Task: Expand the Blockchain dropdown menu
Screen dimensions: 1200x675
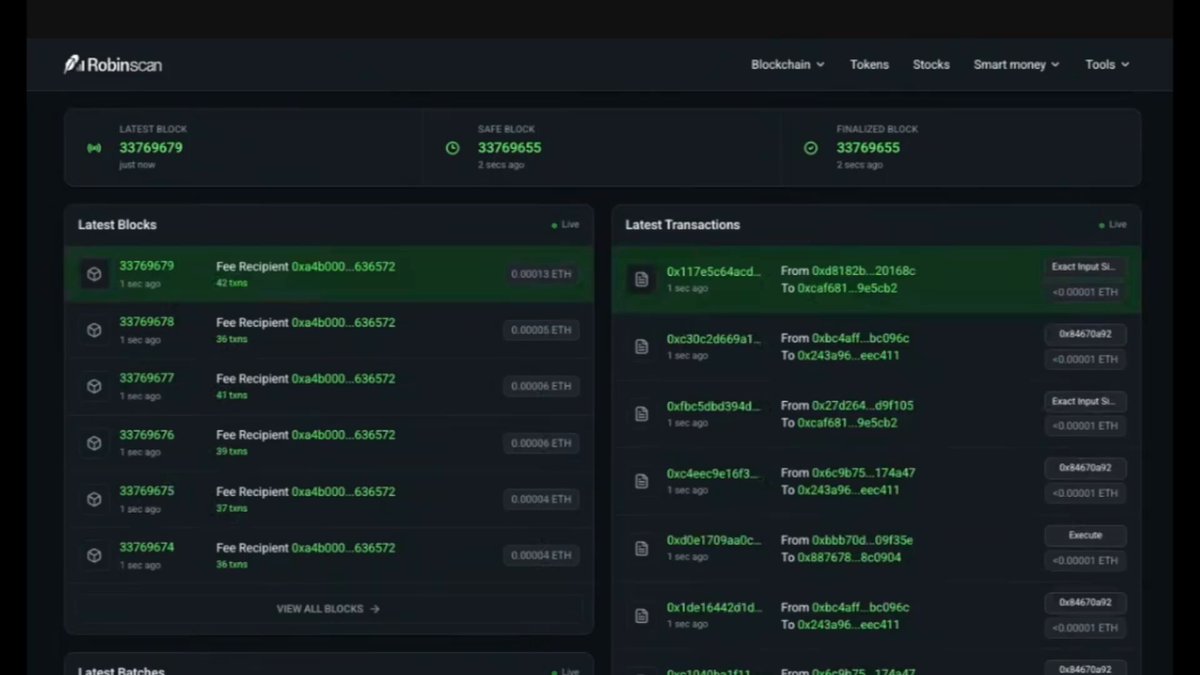Action: [x=788, y=65]
